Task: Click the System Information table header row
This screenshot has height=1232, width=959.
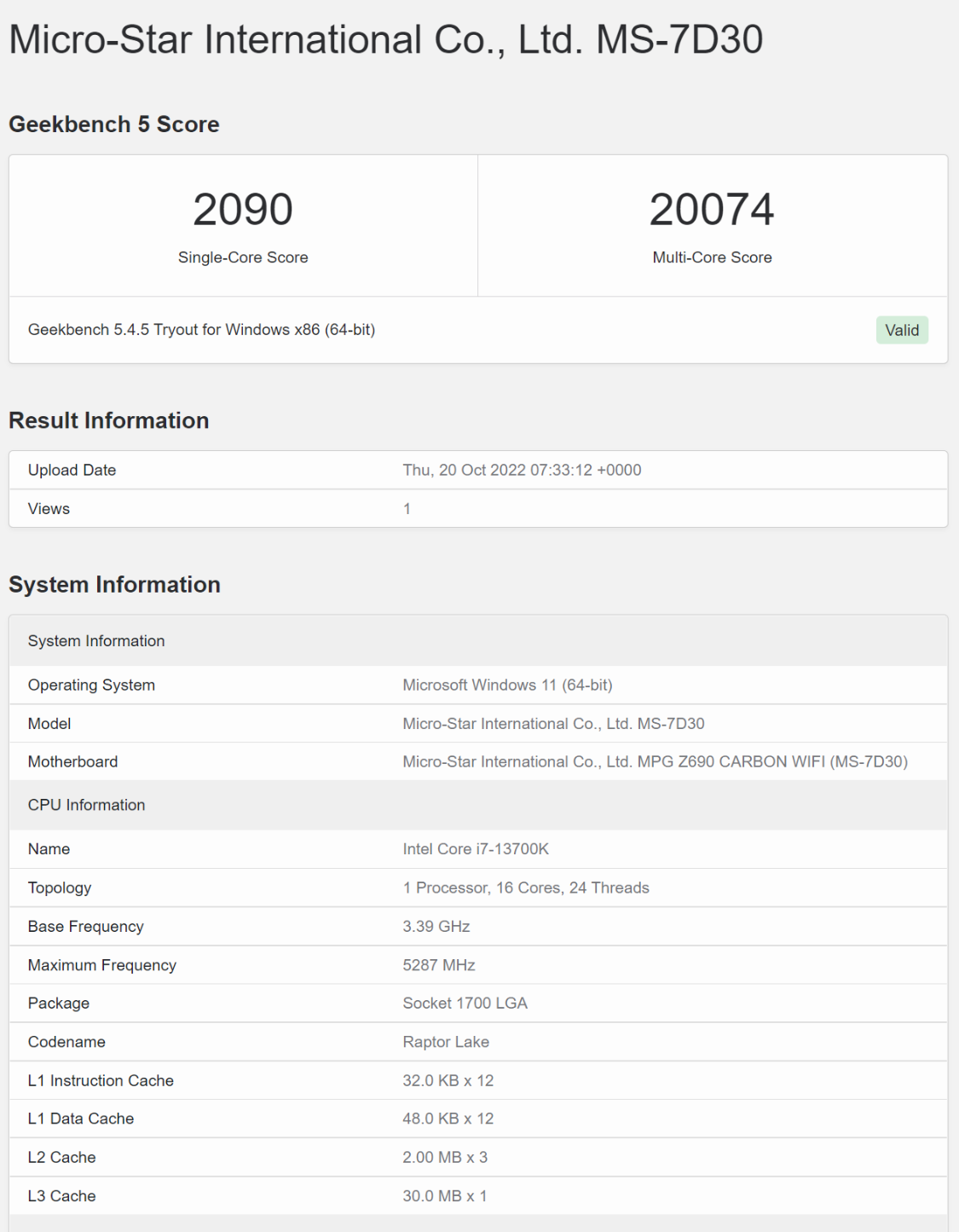Action: [x=478, y=641]
